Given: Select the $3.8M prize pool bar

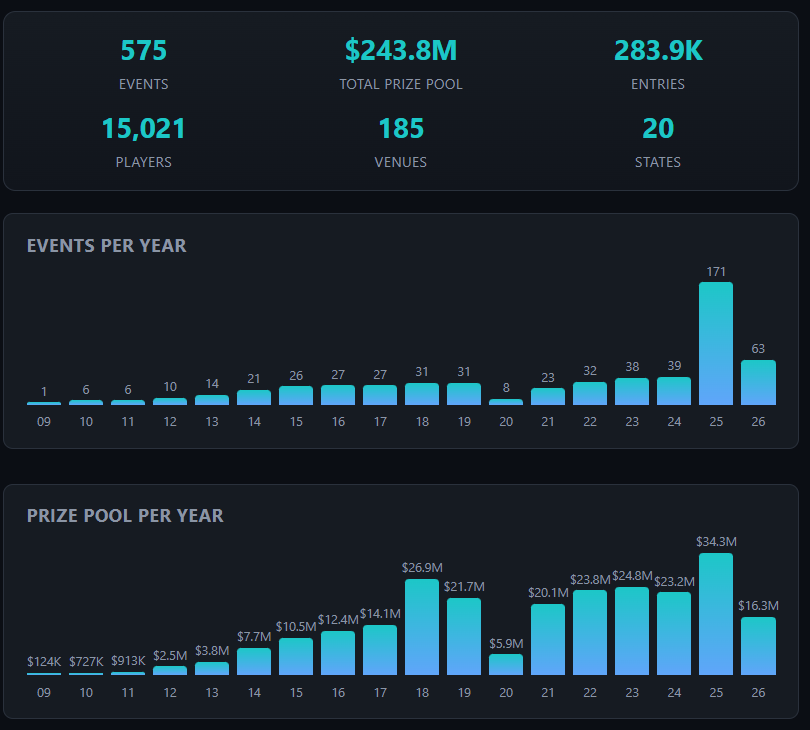Looking at the screenshot, I should pos(212,669).
